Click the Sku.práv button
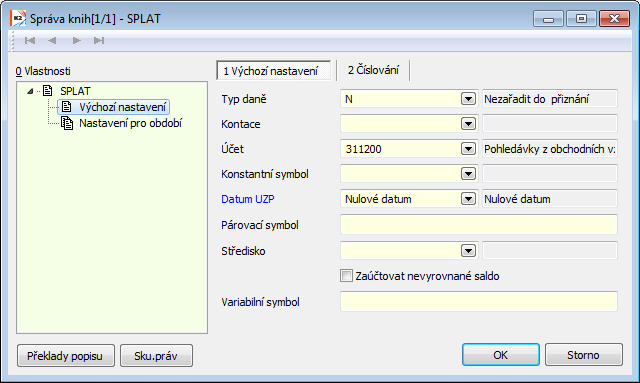Image resolution: width=640 pixels, height=383 pixels. click(x=156, y=356)
